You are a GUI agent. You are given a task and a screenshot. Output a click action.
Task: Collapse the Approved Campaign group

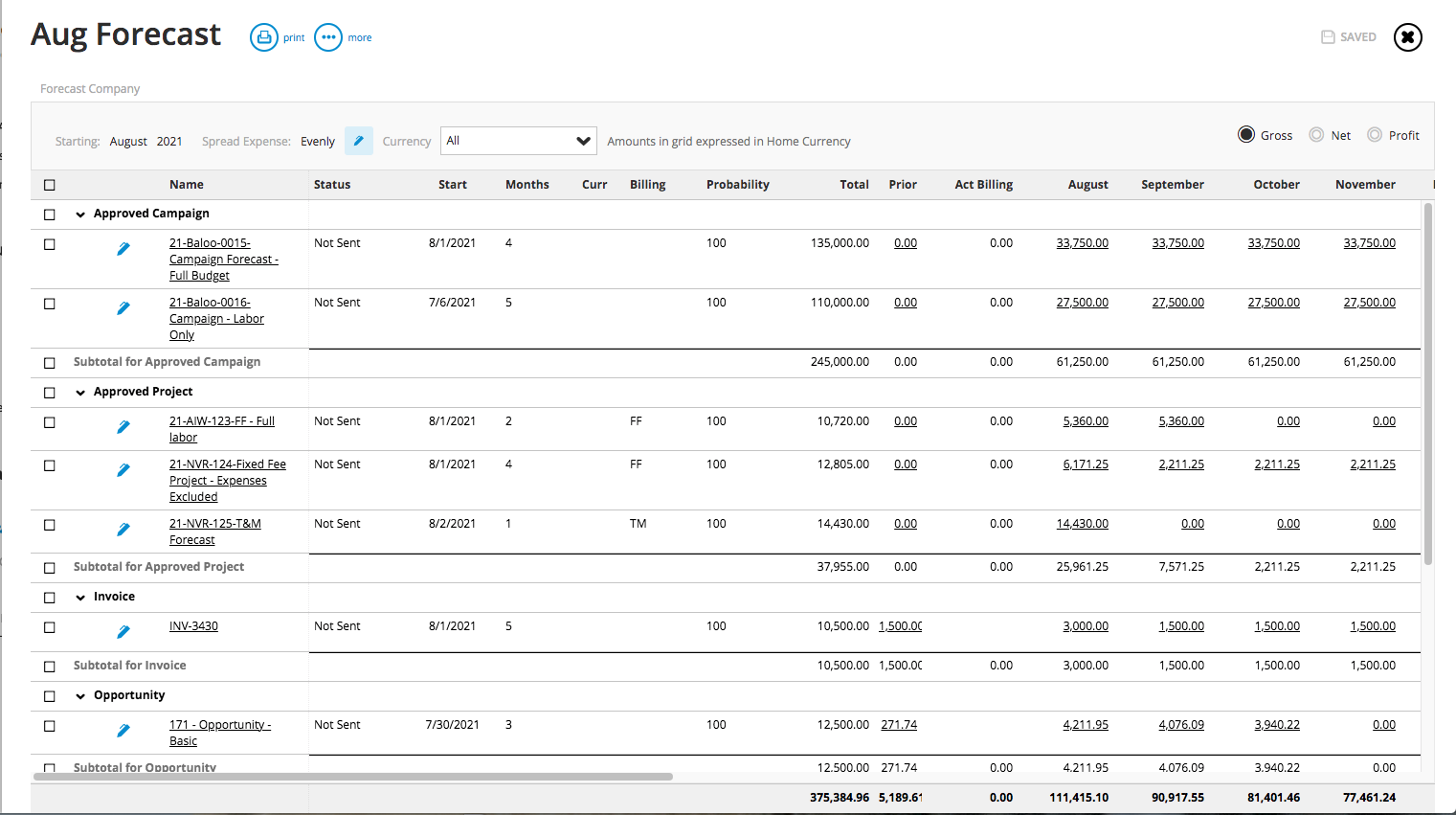pyautogui.click(x=80, y=215)
